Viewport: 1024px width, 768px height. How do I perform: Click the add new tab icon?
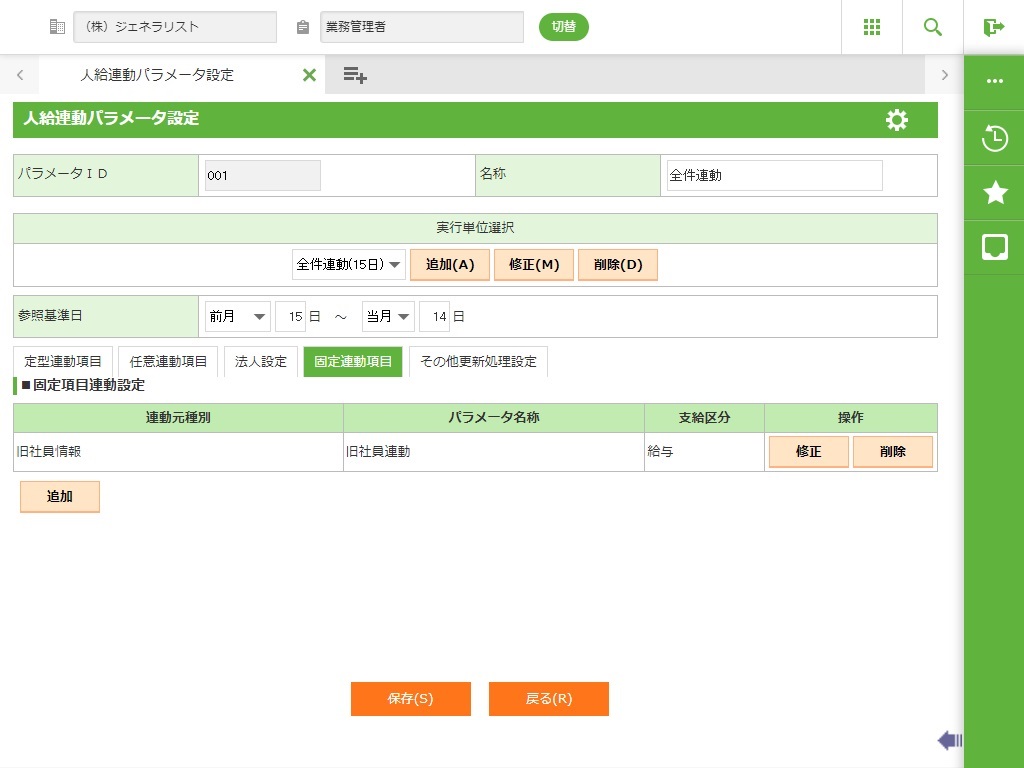354,75
